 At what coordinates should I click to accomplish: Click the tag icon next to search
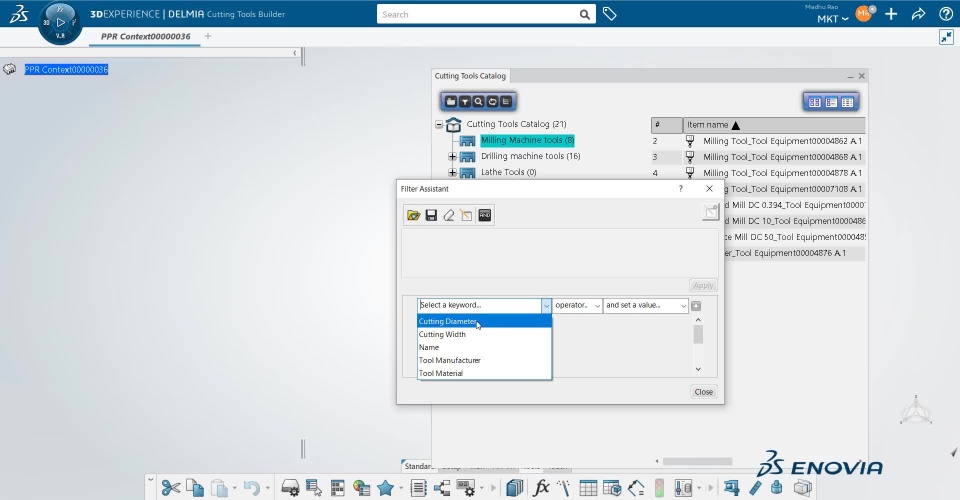pyautogui.click(x=609, y=14)
